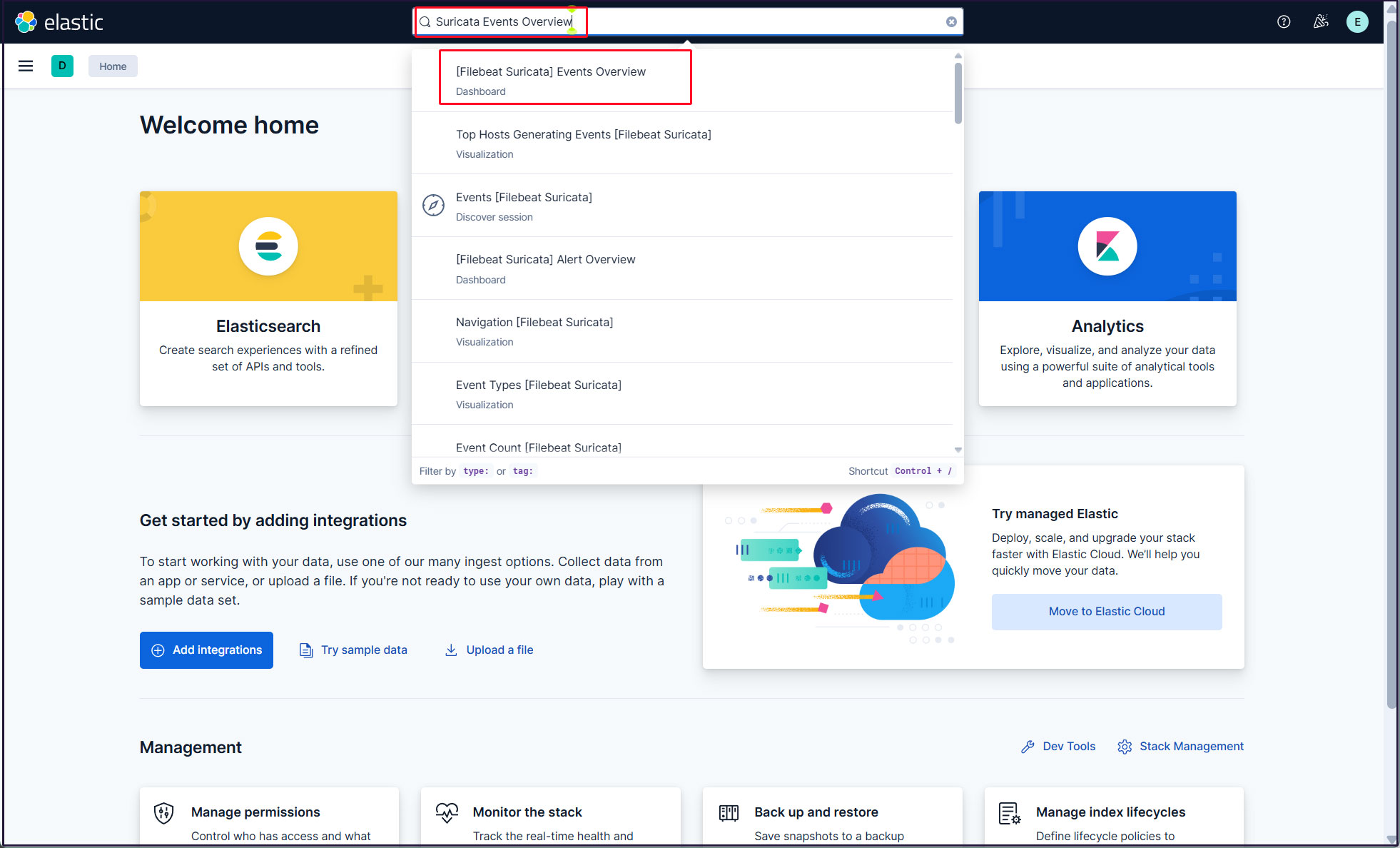The height and width of the screenshot is (848, 1400).
Task: Click in the Suricata Events Overview search field
Action: [689, 21]
